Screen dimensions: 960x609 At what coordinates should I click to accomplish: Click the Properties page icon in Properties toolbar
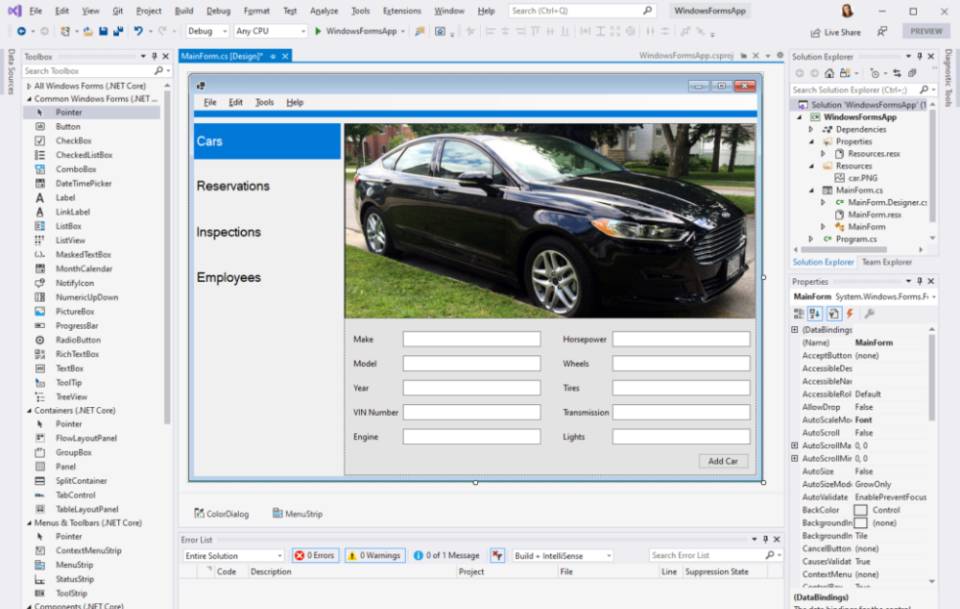[x=833, y=314]
